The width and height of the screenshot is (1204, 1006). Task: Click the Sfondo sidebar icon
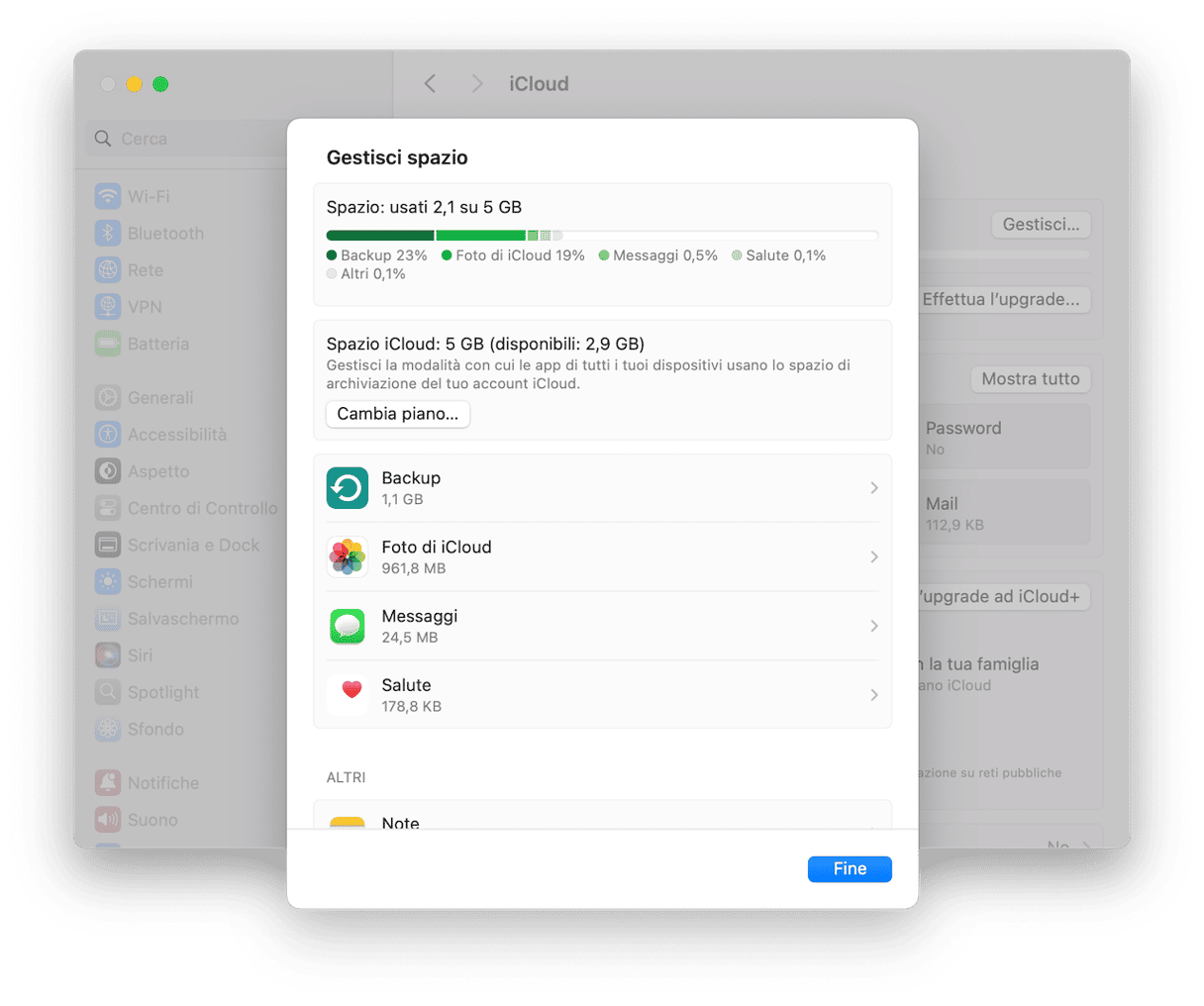tap(108, 730)
